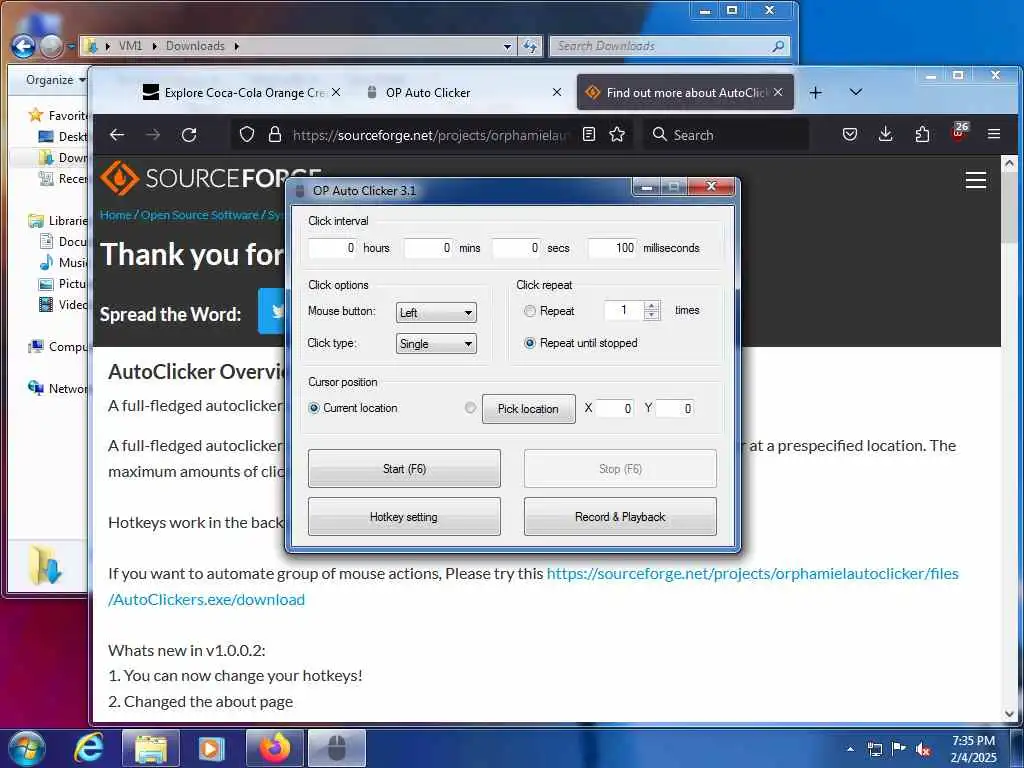Select the Repeat times radio button
Image resolution: width=1024 pixels, height=768 pixels.
tap(530, 312)
